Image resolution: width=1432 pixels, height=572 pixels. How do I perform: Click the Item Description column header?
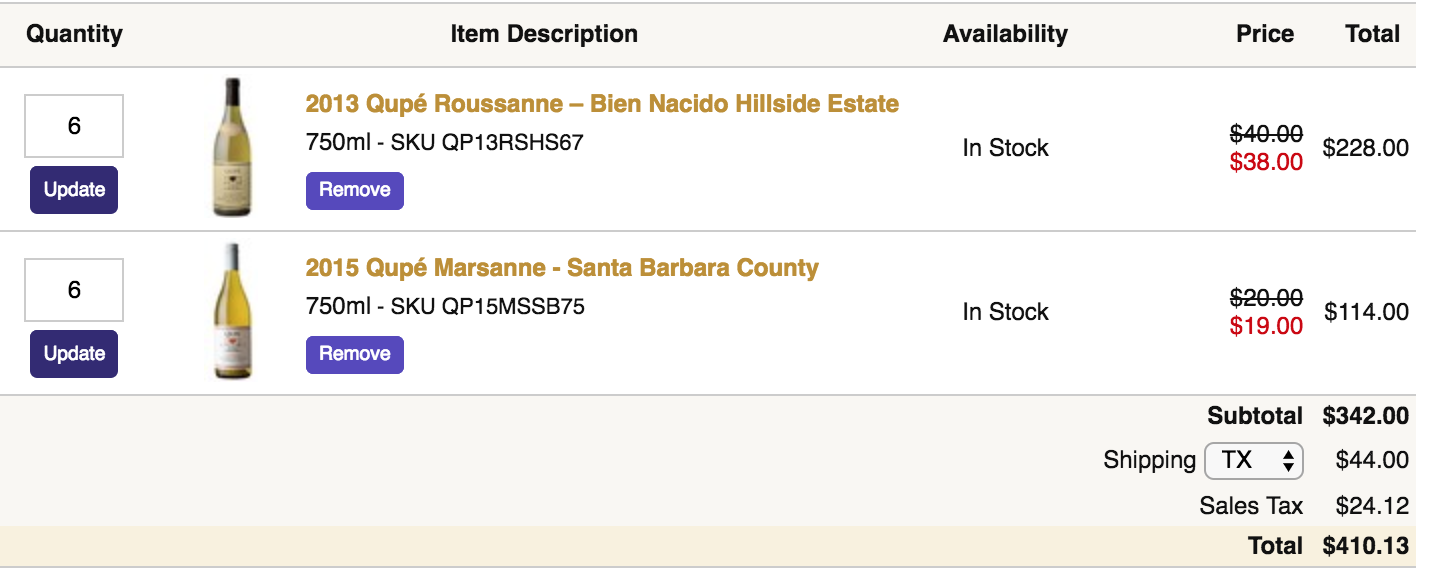tap(544, 34)
